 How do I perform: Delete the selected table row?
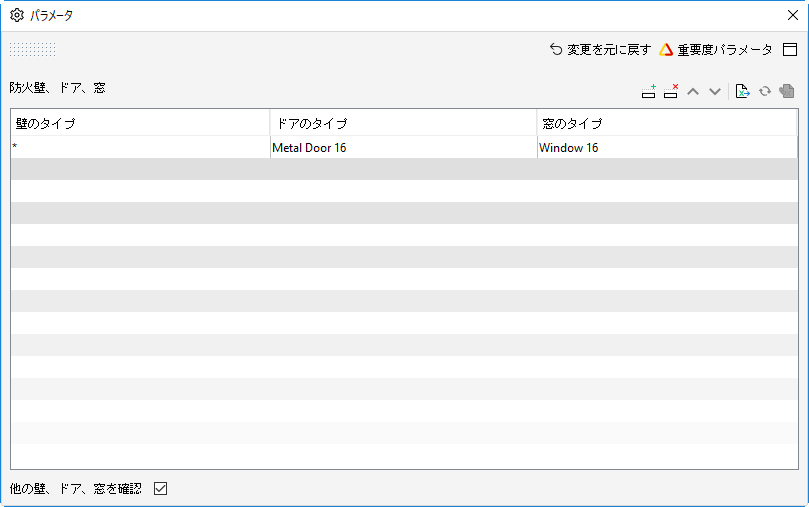[x=671, y=91]
